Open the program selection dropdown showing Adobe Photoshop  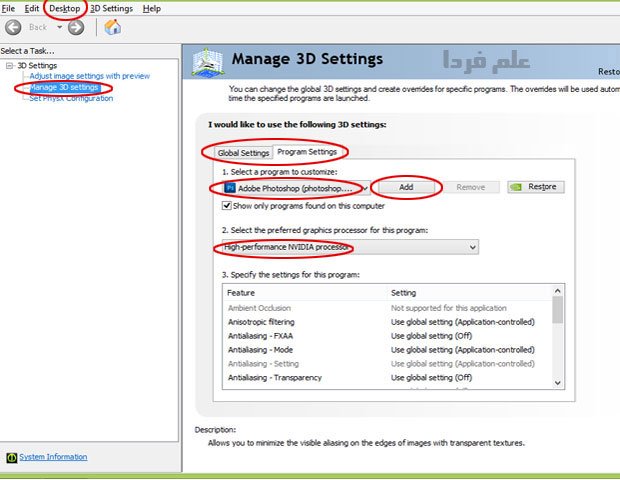(290, 187)
